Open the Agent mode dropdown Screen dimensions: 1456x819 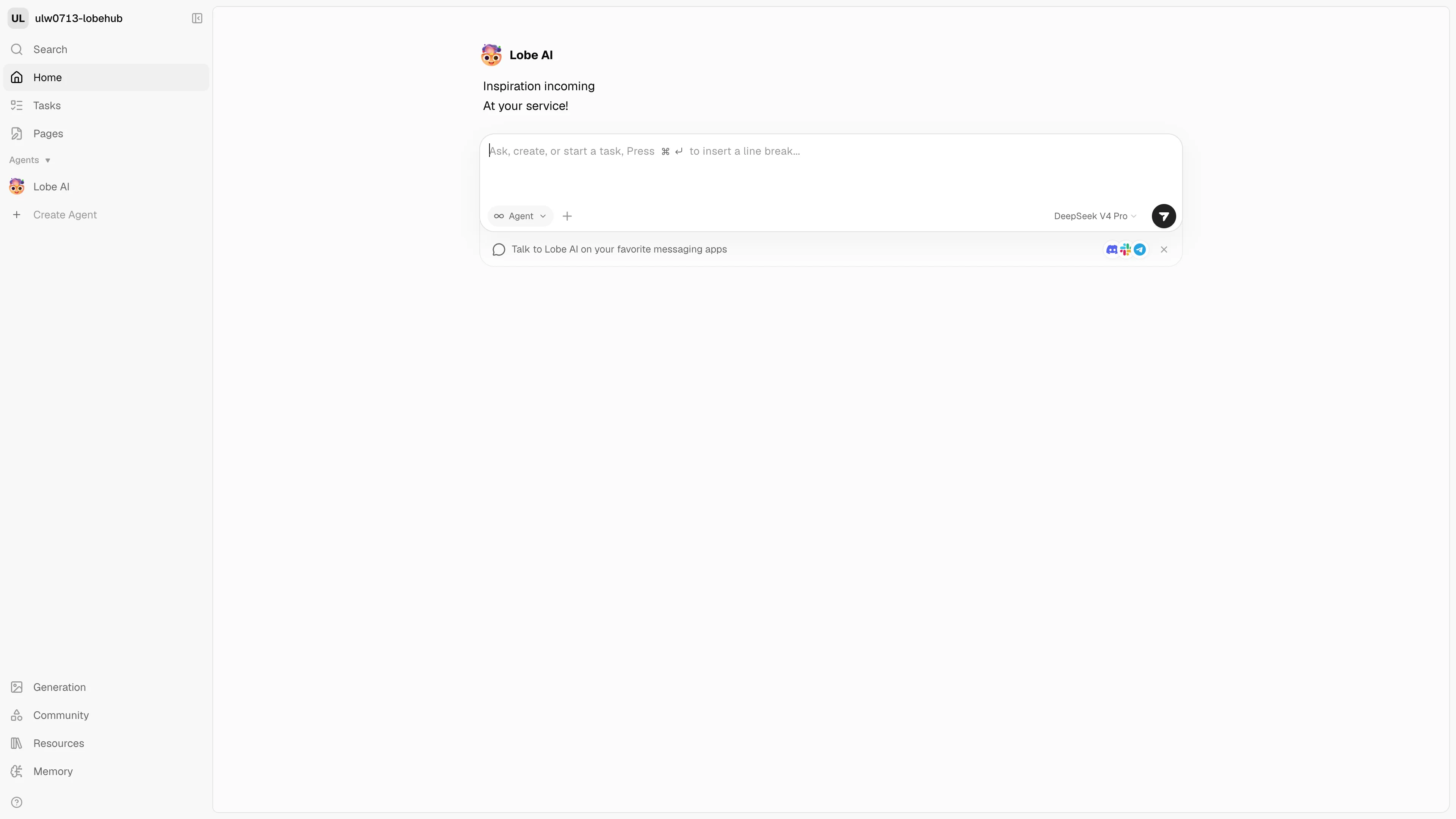pyautogui.click(x=520, y=216)
